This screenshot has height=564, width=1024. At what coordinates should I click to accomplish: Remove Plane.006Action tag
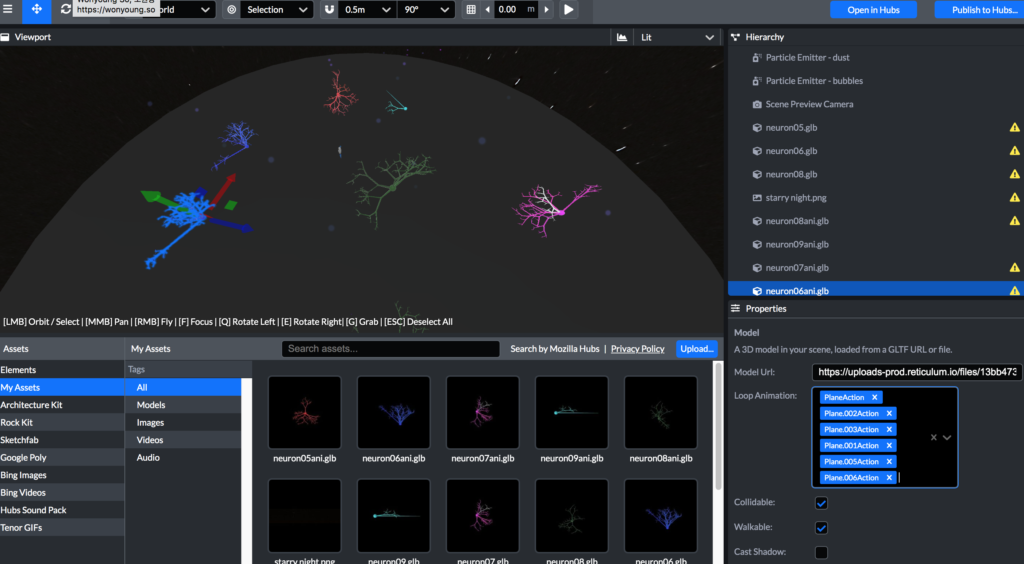[x=889, y=478]
